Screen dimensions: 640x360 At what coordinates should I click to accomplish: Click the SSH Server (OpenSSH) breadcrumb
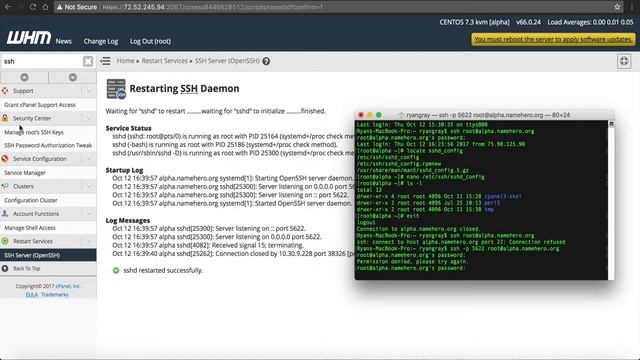(227, 61)
